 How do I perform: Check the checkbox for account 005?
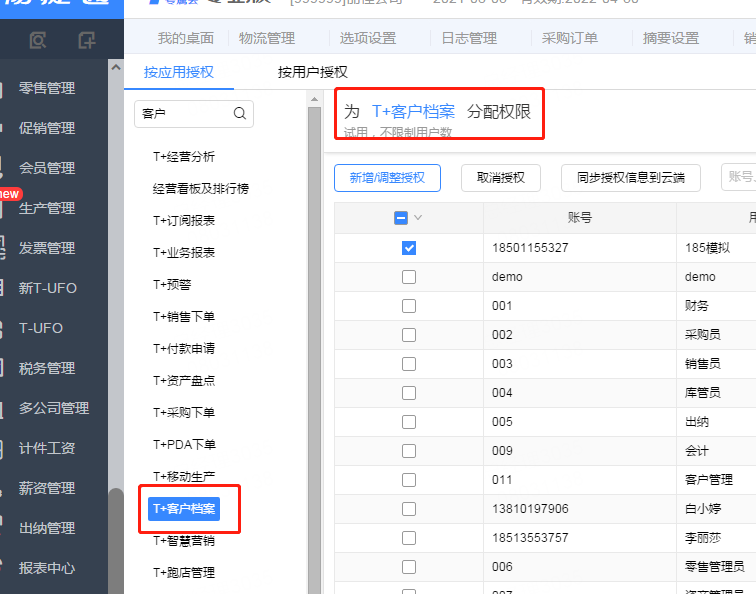[409, 422]
